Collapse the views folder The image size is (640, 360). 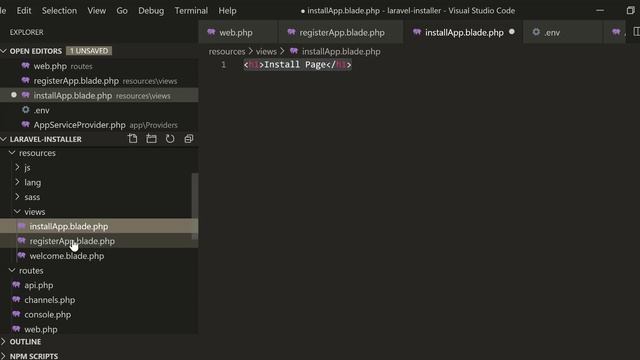tap(17, 211)
